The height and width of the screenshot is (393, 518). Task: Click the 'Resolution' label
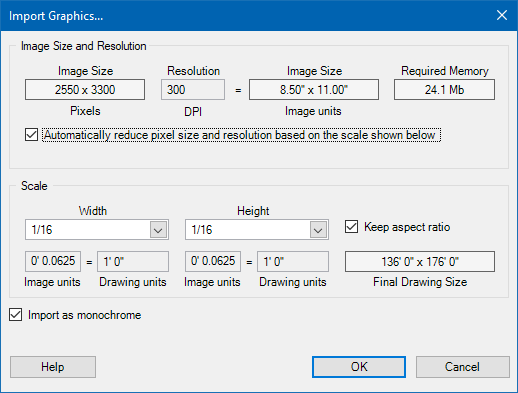[x=193, y=71]
